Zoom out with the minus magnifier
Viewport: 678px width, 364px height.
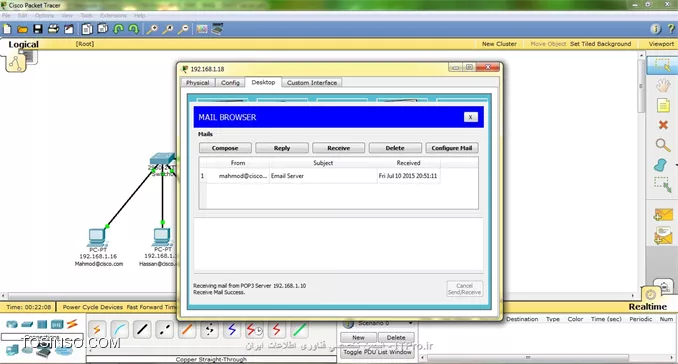pos(183,29)
